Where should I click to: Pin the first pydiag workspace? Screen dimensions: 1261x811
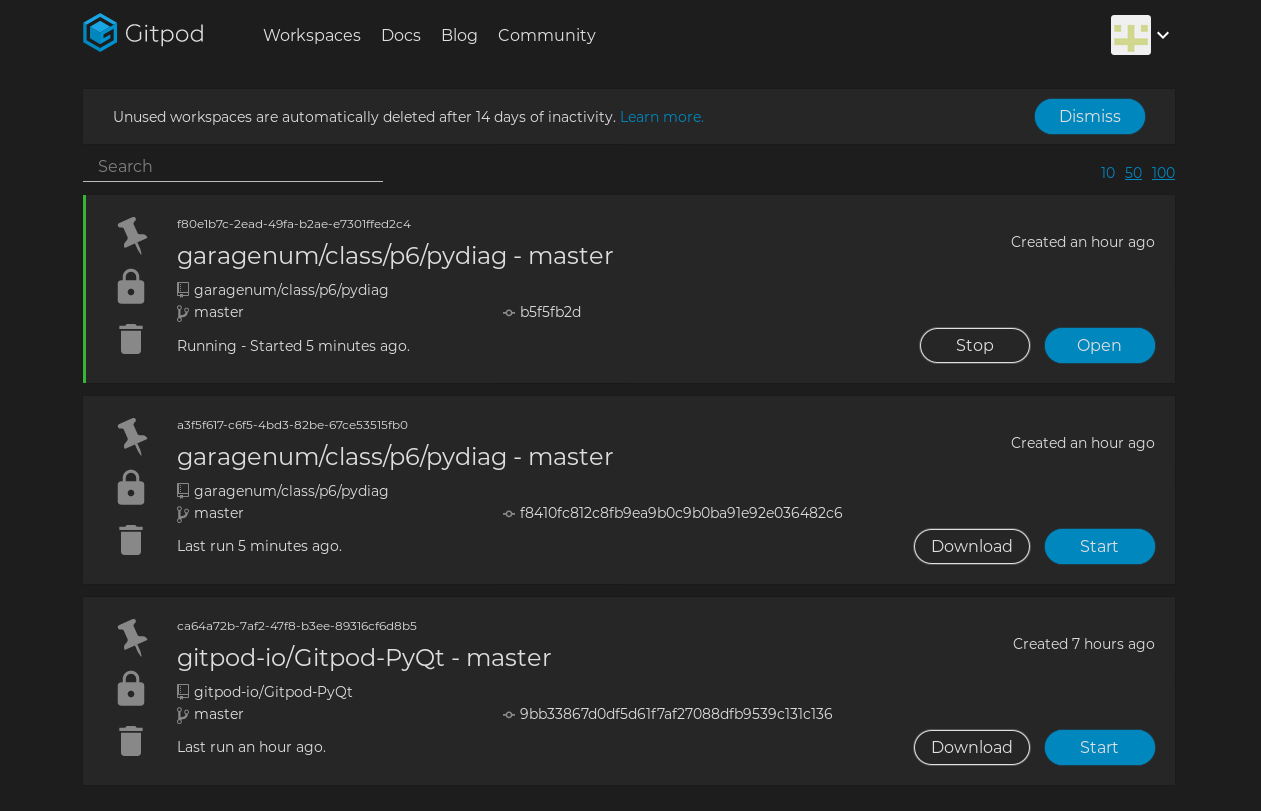click(x=130, y=234)
